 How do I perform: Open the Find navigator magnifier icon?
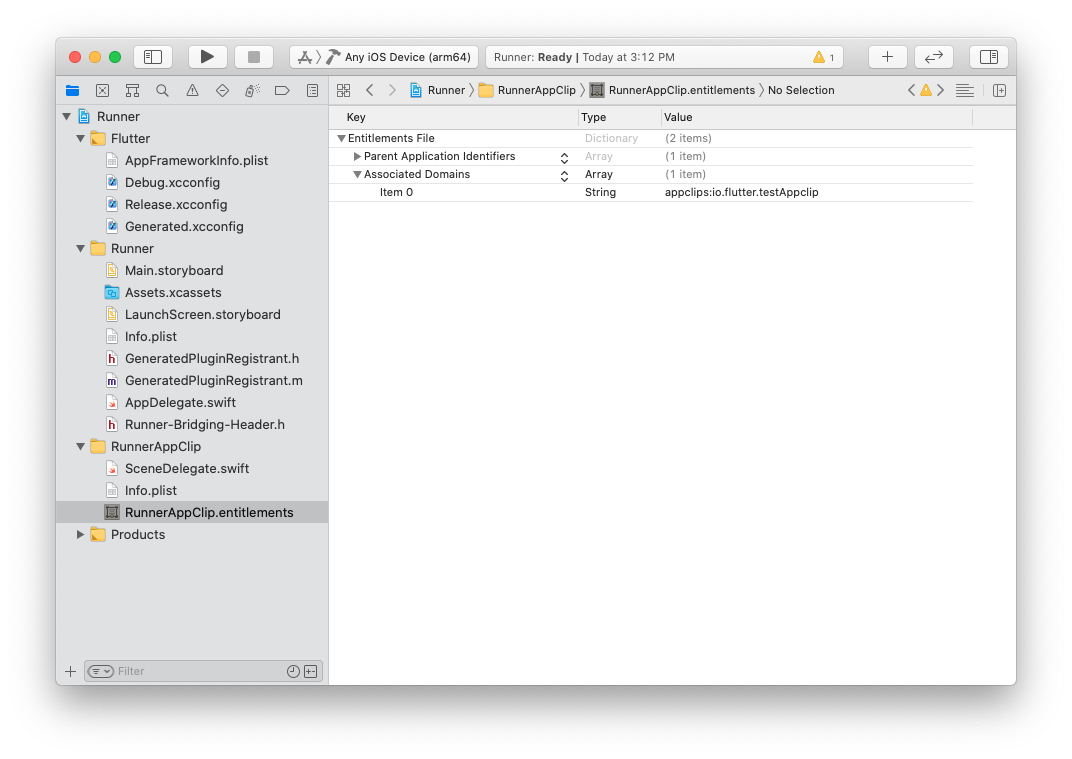pyautogui.click(x=162, y=90)
